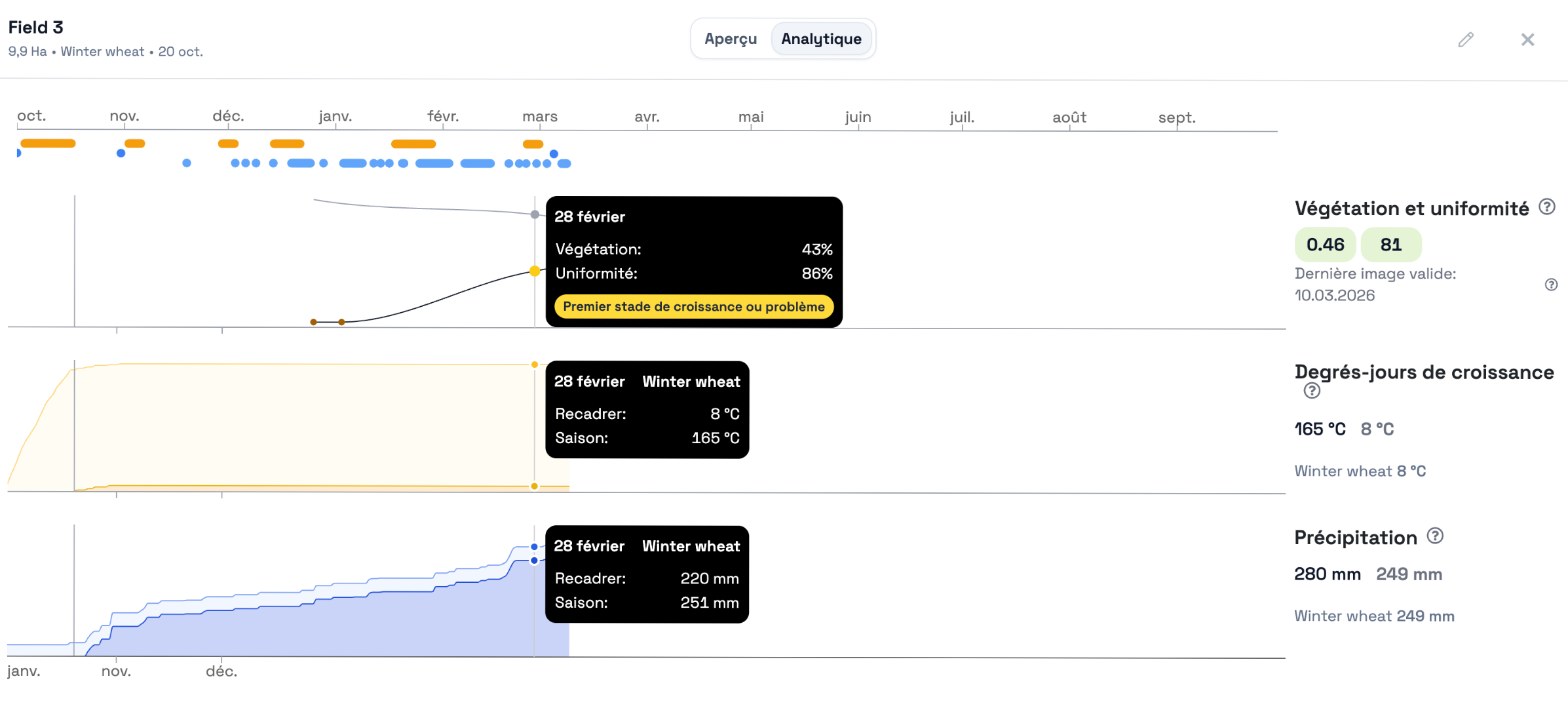Click the brown starting point of vegetation curve
1568x712 pixels.
tap(314, 322)
